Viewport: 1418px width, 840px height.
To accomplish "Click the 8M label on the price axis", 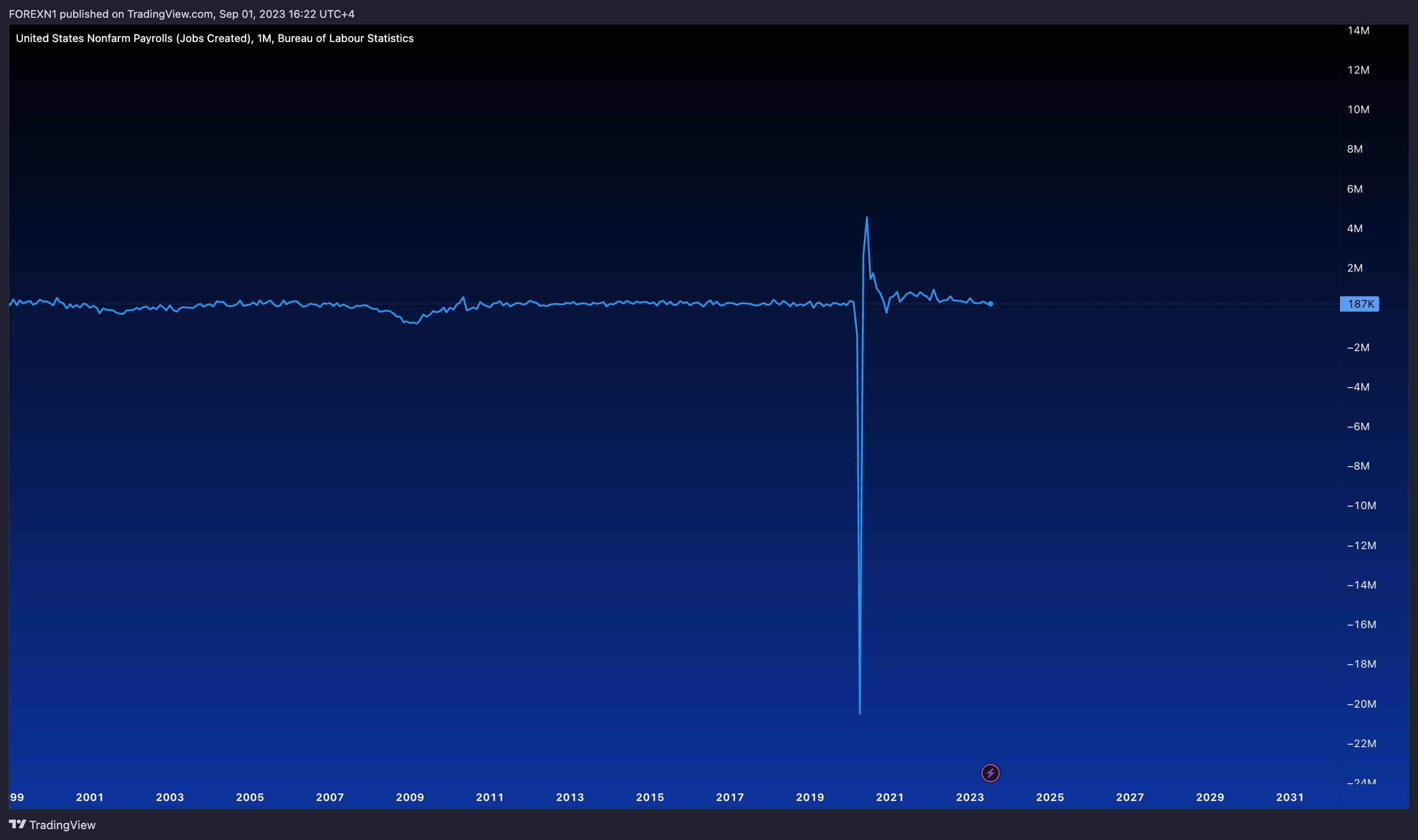I will [x=1355, y=149].
